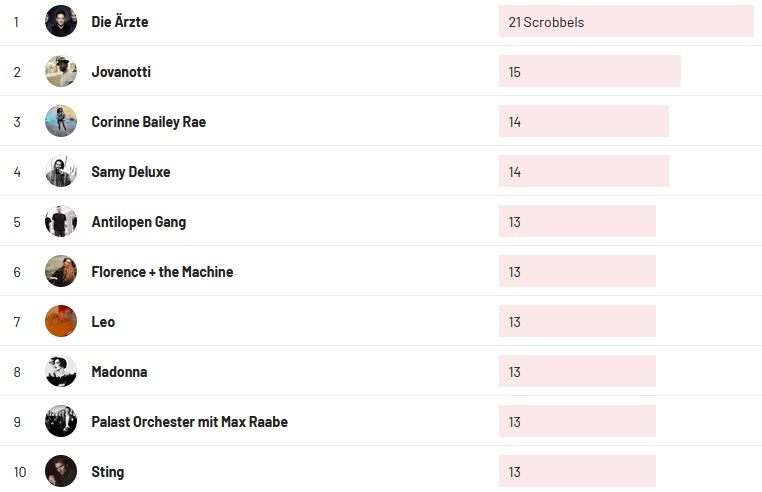Screen dimensions: 762x492
Task: Click Antilopen Gang's round avatar
Action: pos(61,221)
